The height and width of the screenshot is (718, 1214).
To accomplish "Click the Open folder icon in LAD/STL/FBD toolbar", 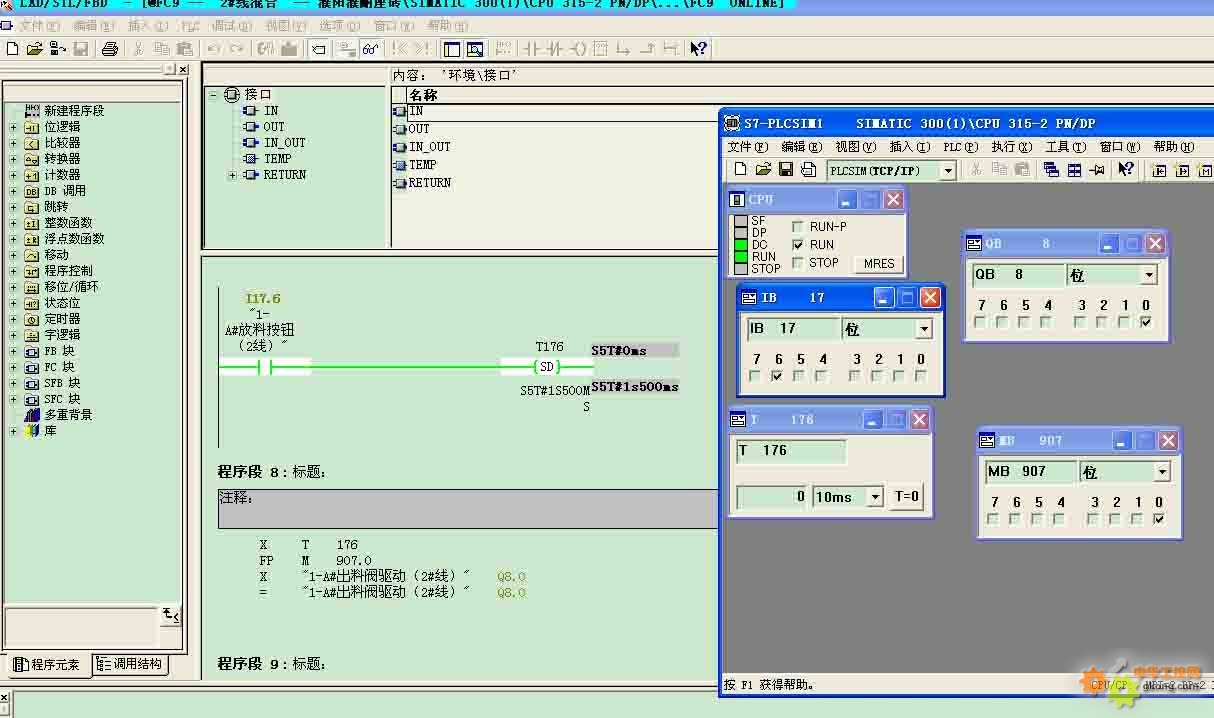I will coord(34,48).
